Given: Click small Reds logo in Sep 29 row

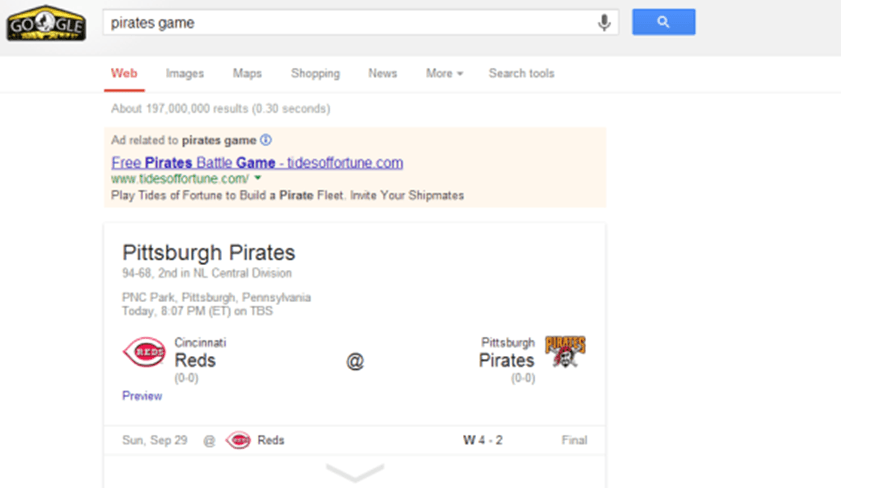Looking at the screenshot, I should point(238,440).
